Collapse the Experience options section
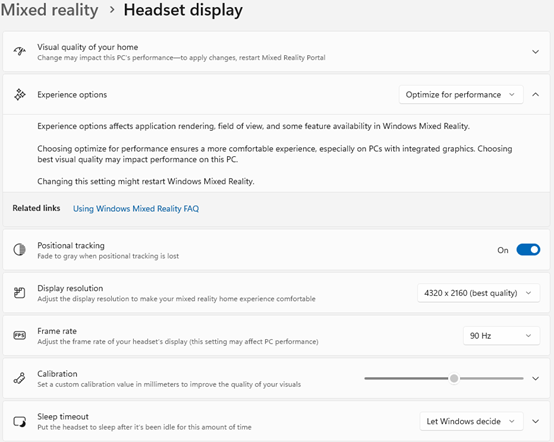Viewport: 554px width, 442px height. tap(536, 94)
